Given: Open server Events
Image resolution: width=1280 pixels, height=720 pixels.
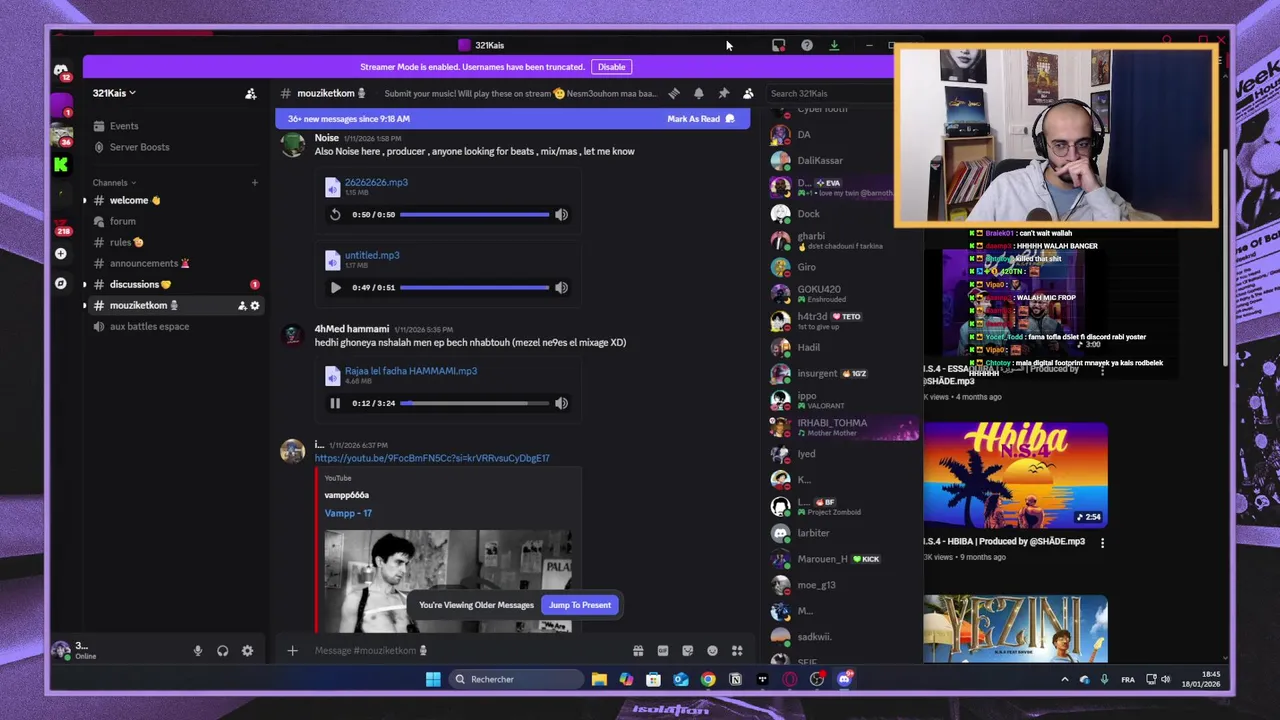Looking at the screenshot, I should [x=175, y=126].
